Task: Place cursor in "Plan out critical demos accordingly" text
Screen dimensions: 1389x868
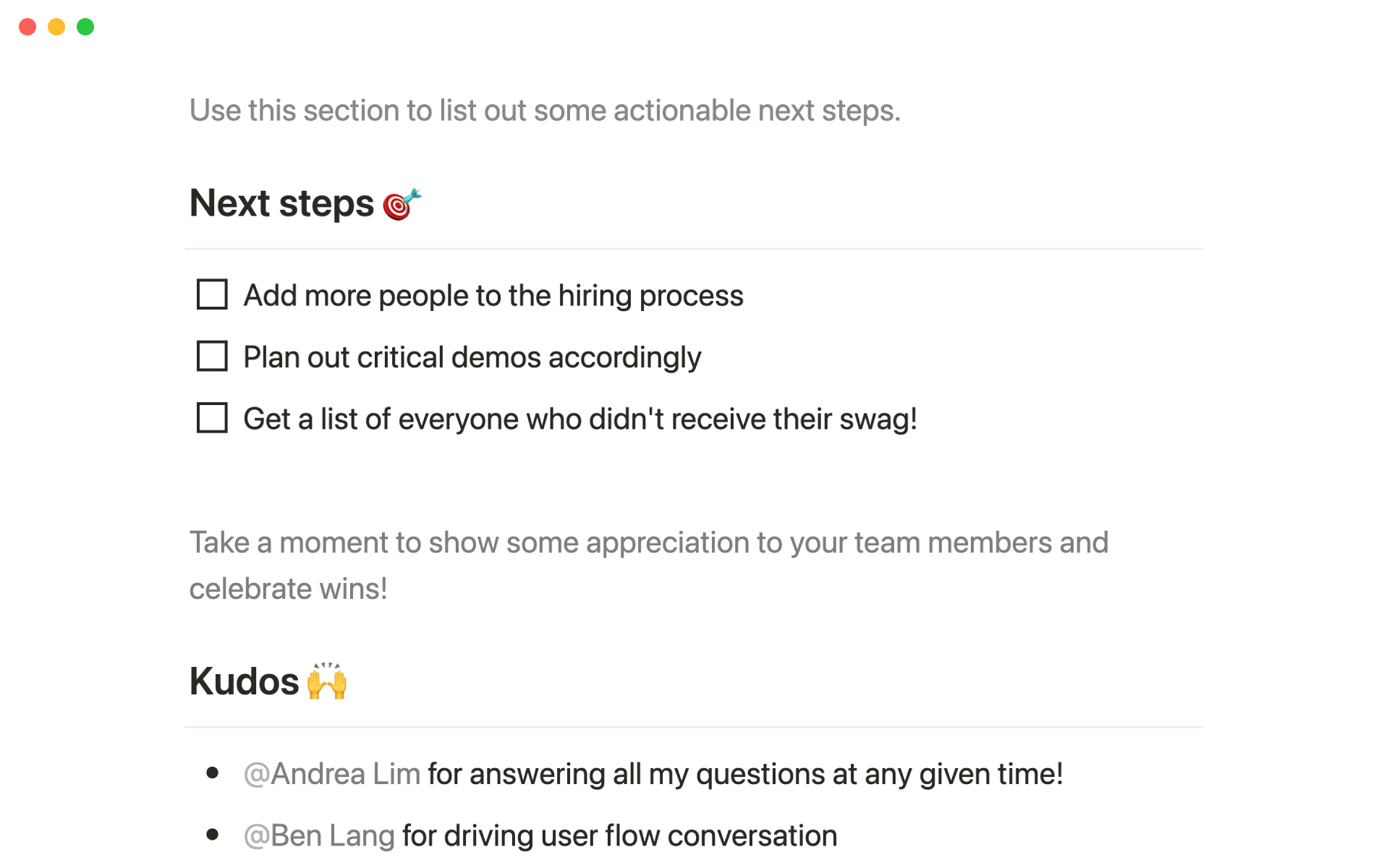Action: (472, 357)
